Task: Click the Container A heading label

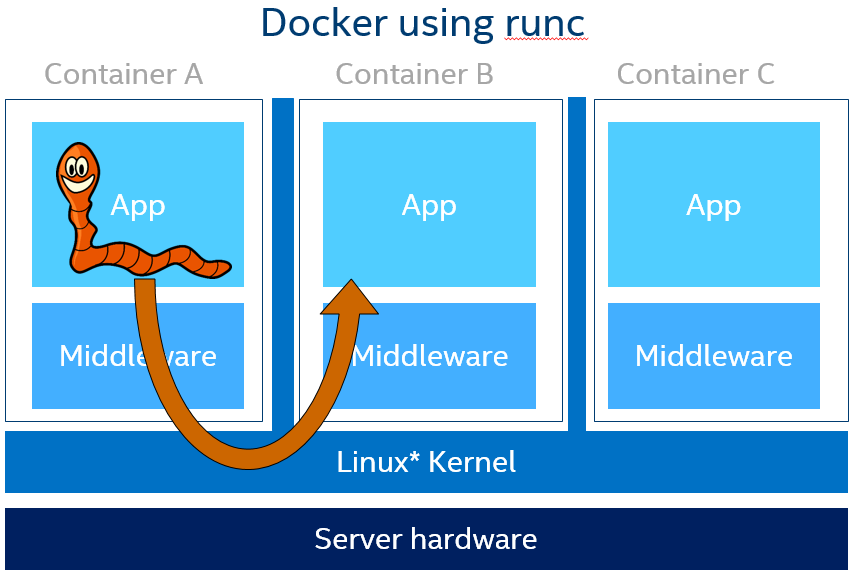Action: (x=123, y=74)
